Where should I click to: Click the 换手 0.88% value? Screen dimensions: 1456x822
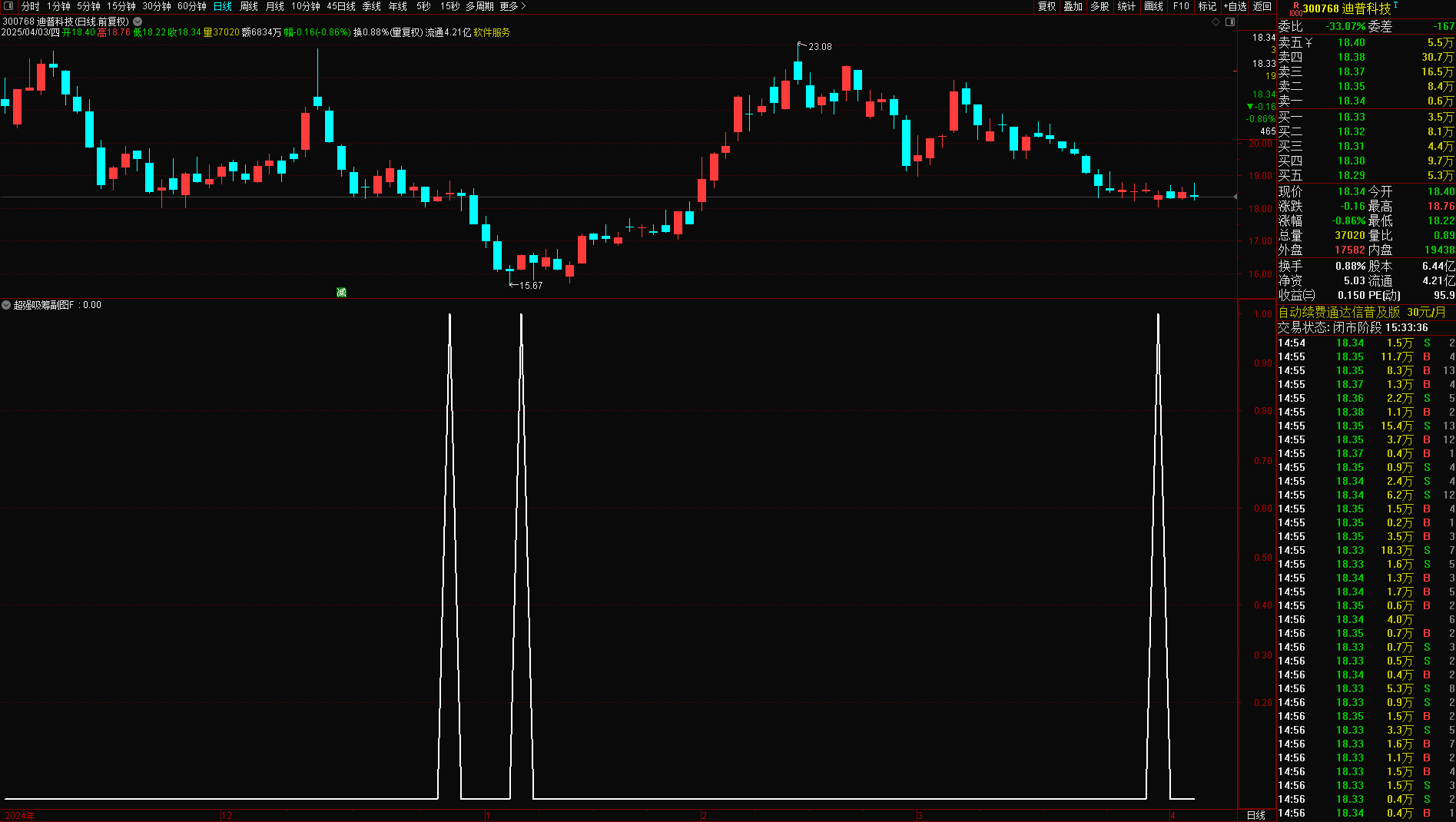click(x=1351, y=266)
